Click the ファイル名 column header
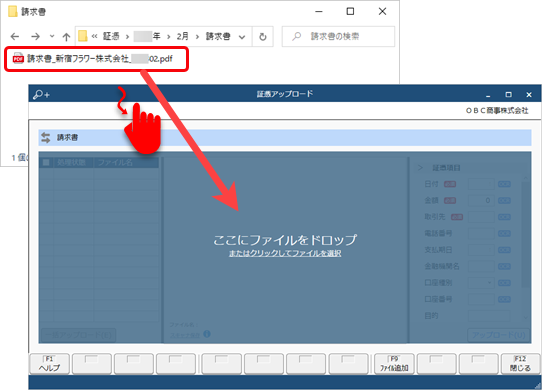This screenshot has height=390, width=542. 126,162
